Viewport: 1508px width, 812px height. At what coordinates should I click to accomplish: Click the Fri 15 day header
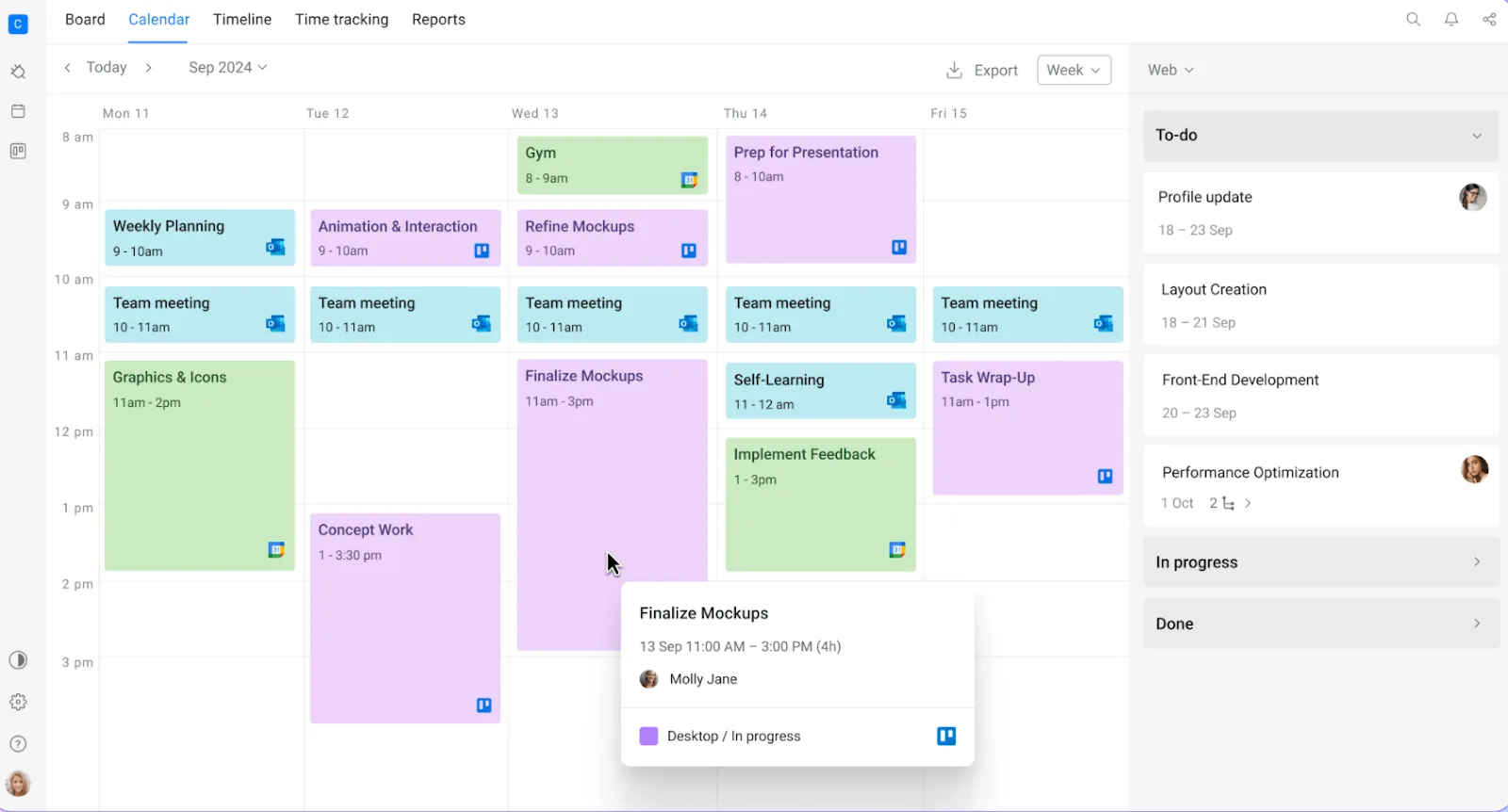(x=948, y=113)
